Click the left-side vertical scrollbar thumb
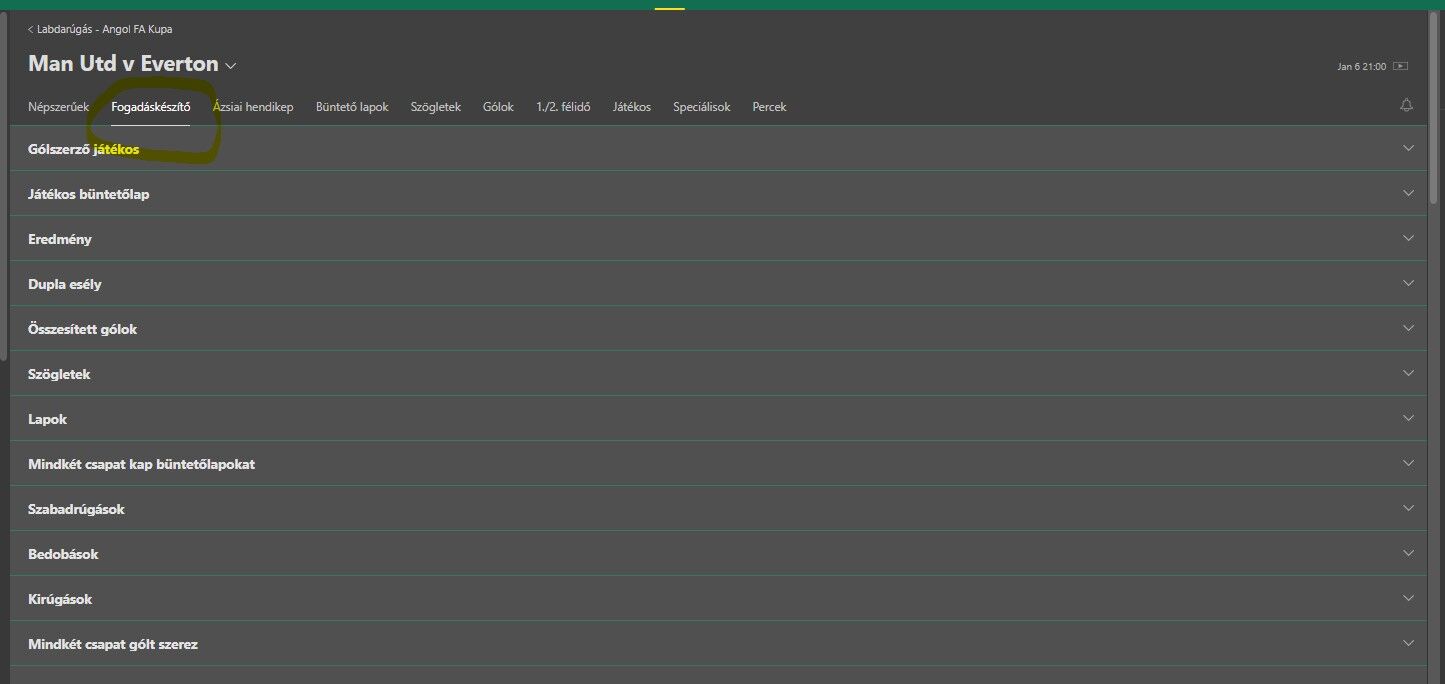This screenshot has width=1445, height=684. pyautogui.click(x=4, y=185)
